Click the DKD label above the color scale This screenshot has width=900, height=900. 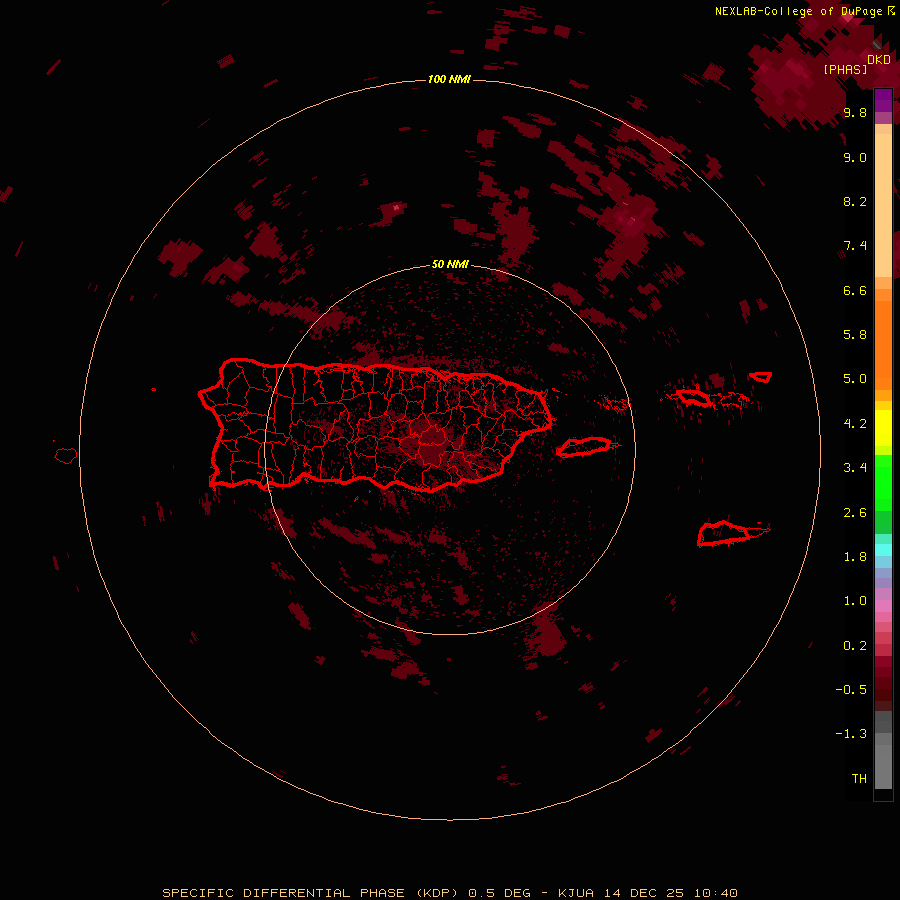pyautogui.click(x=879, y=59)
